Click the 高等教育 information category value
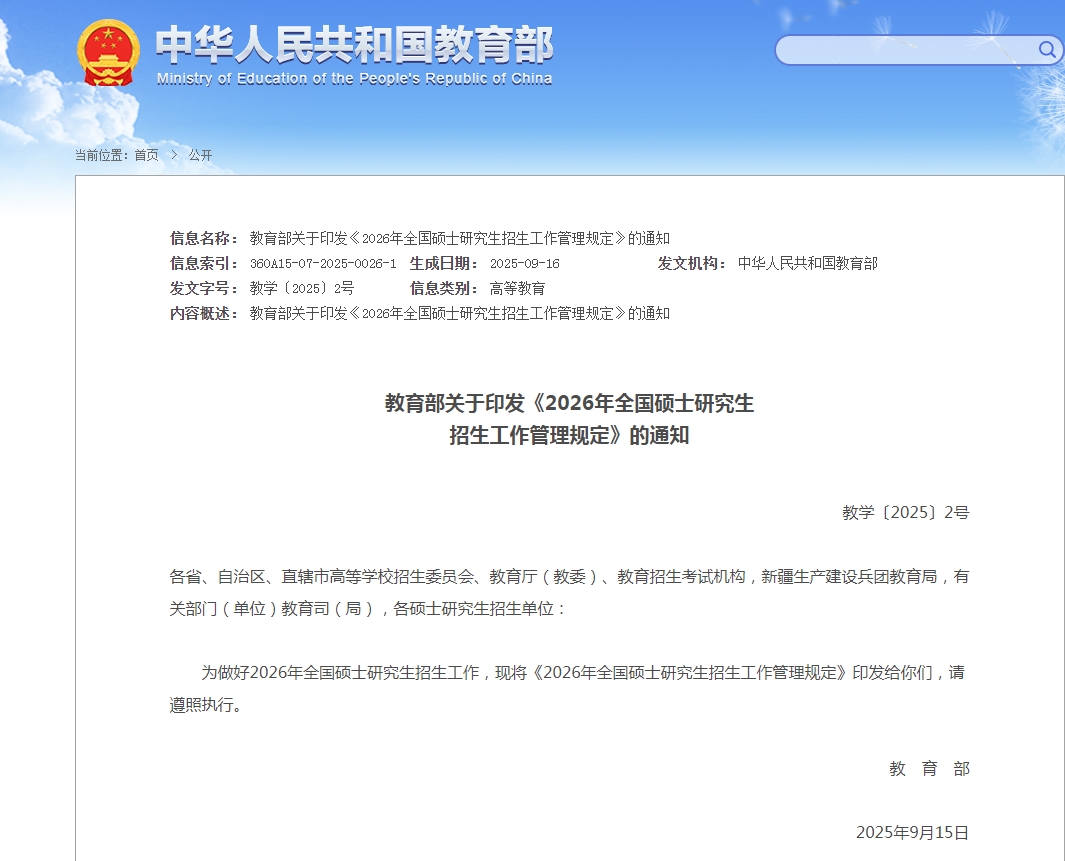Screen dimensions: 1065x861 (517, 289)
